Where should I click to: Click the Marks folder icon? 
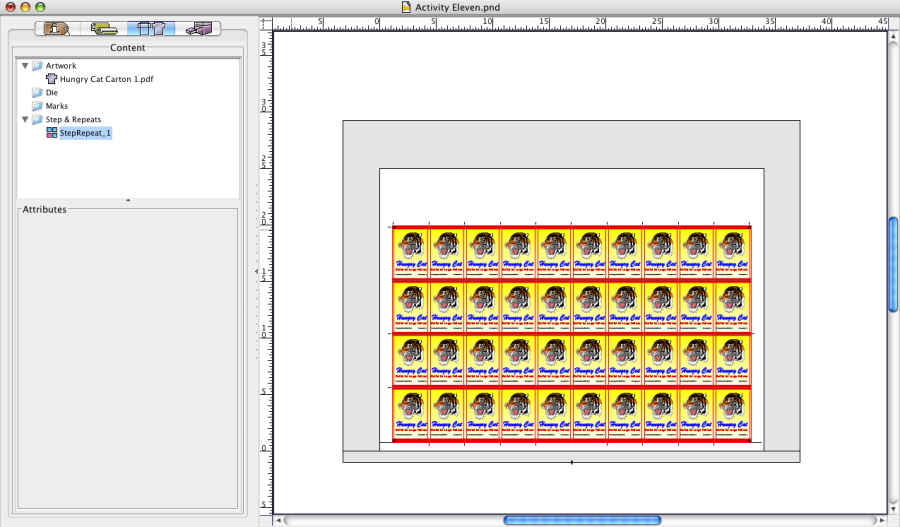click(37, 106)
